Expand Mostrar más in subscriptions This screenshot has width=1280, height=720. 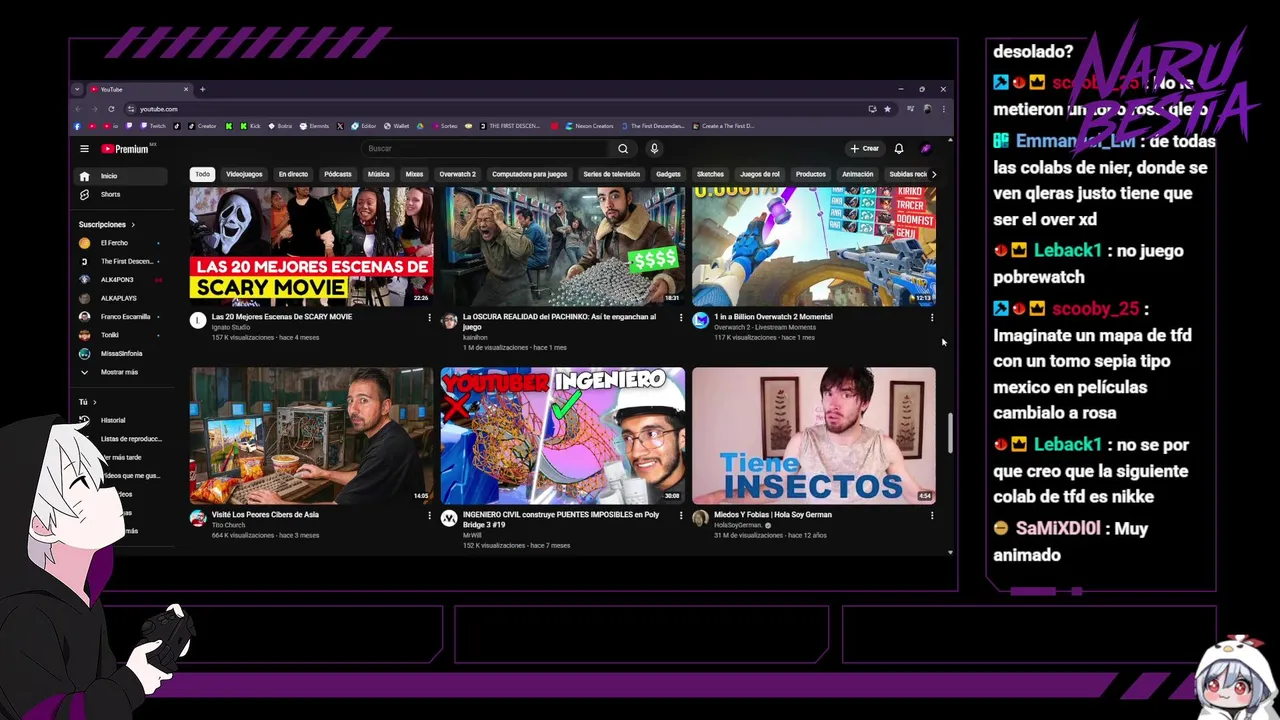pyautogui.click(x=121, y=372)
